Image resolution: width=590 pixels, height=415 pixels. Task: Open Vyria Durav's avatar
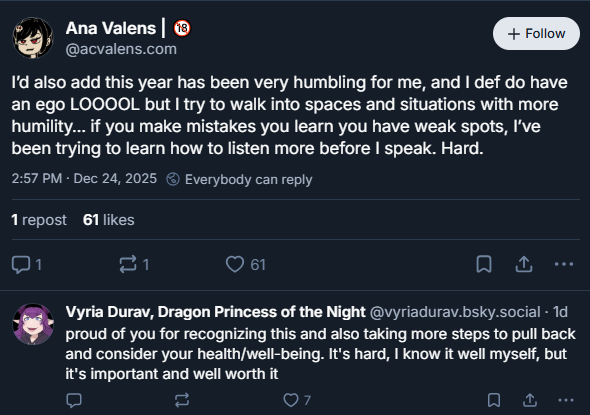pyautogui.click(x=33, y=324)
